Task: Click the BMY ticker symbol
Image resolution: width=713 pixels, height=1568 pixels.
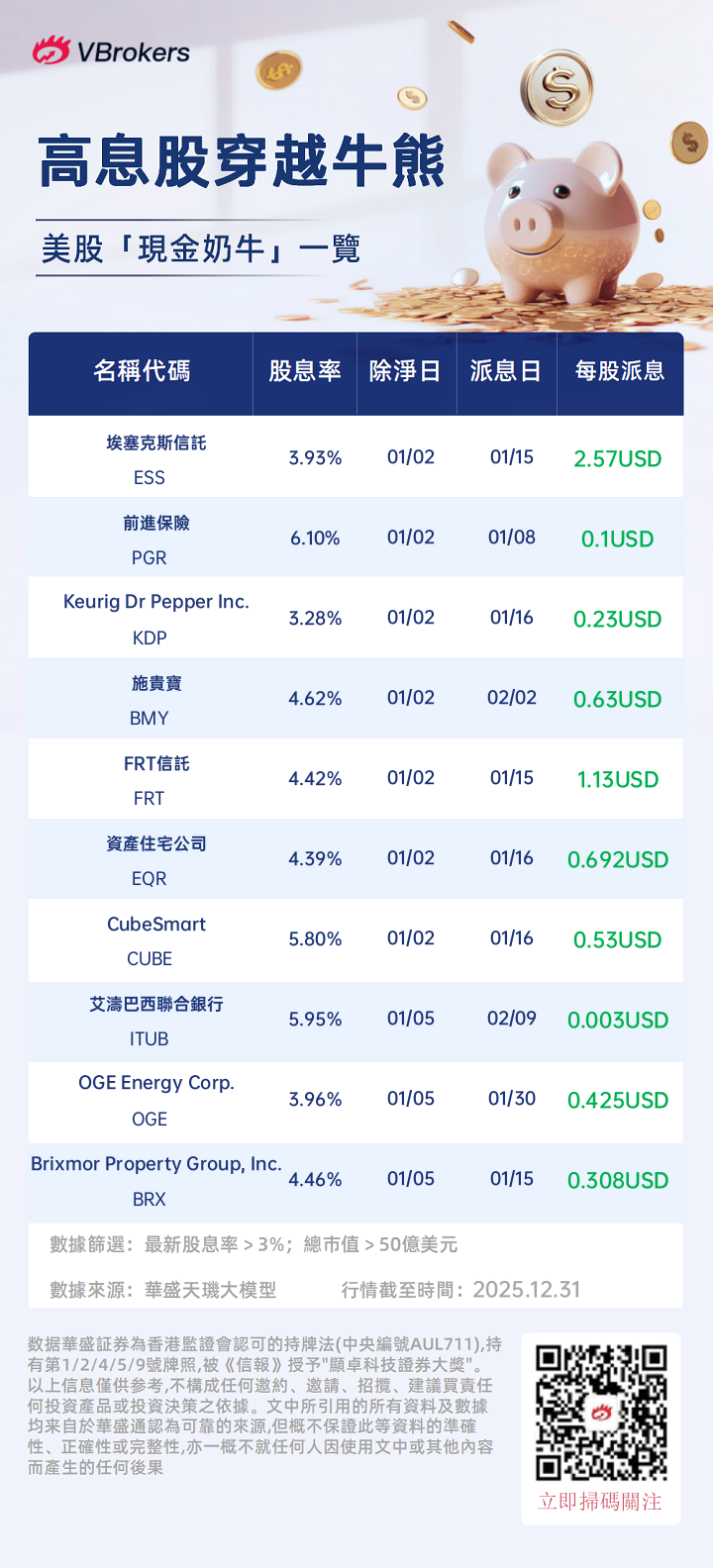Action: coord(150,718)
